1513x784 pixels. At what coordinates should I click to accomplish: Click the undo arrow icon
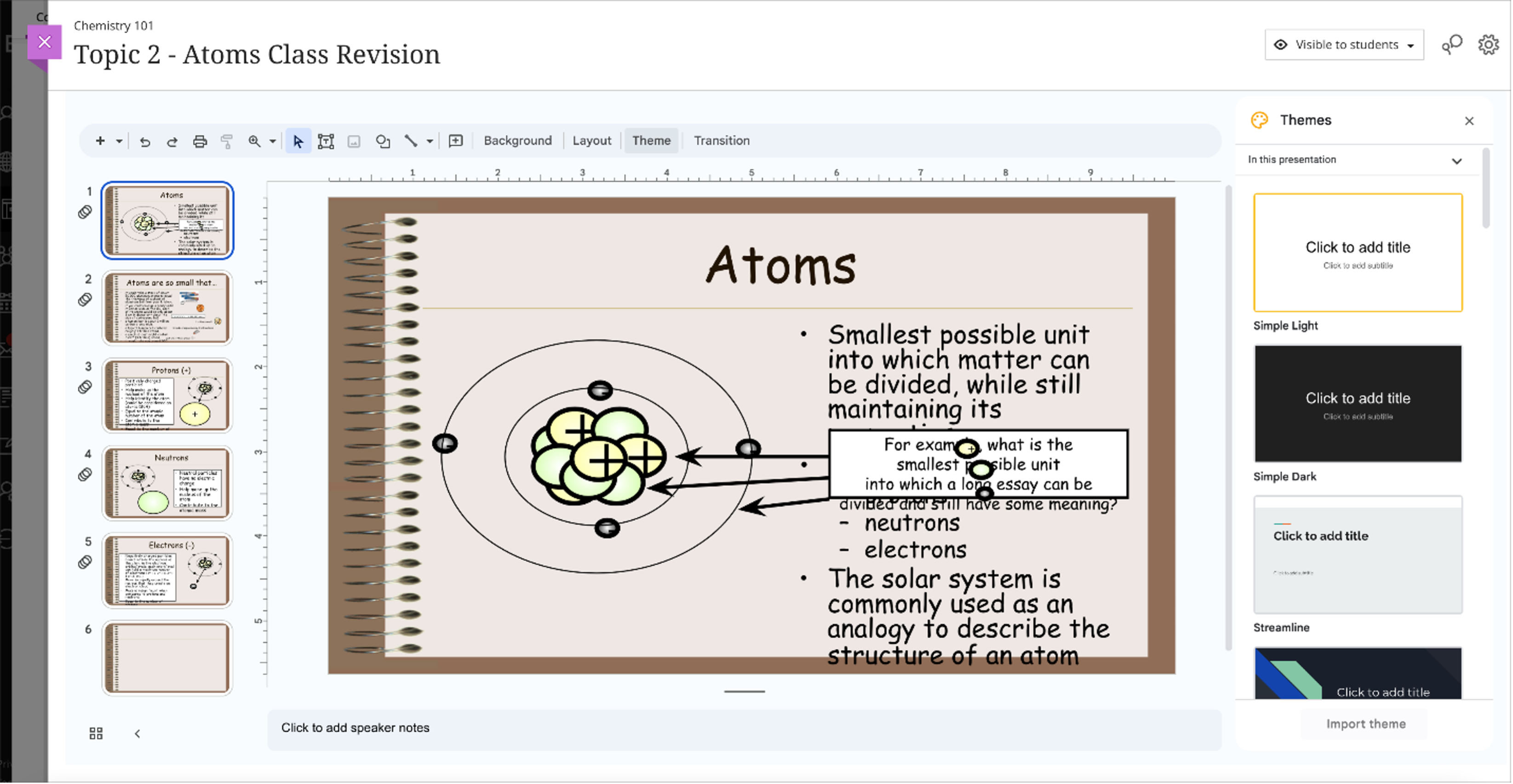145,142
